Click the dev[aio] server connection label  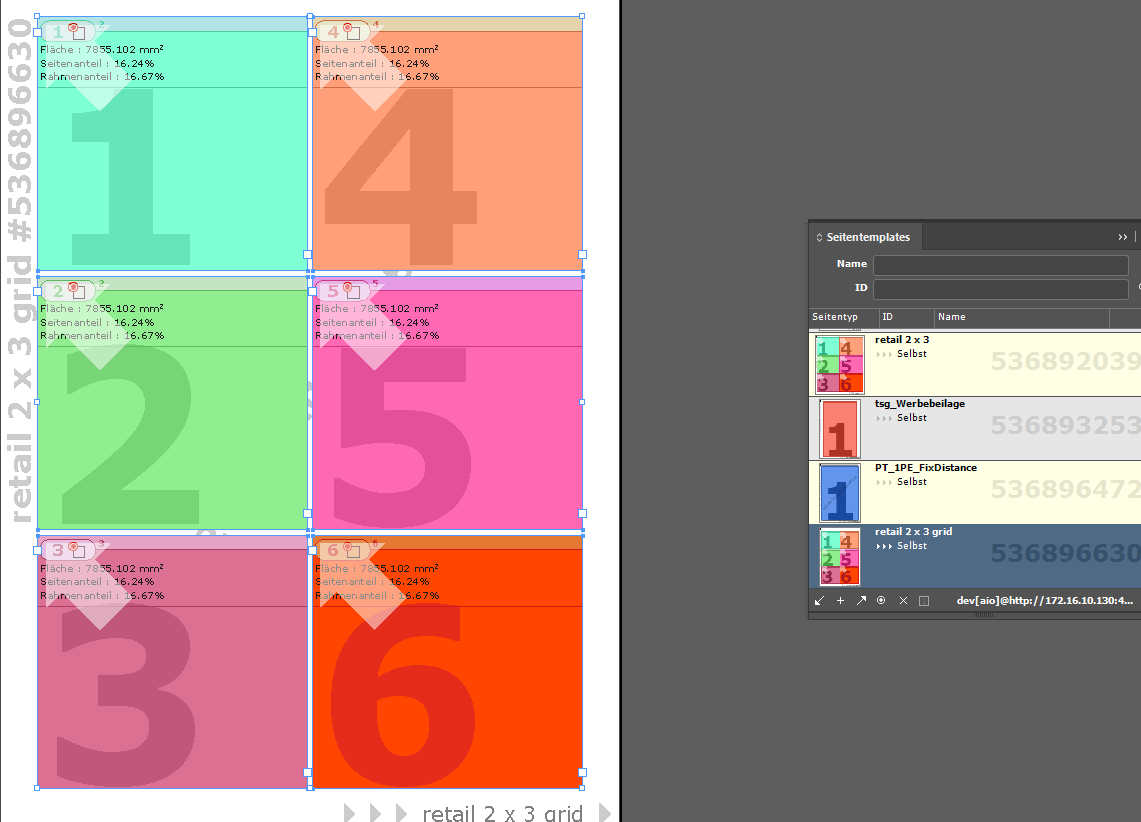click(1043, 600)
